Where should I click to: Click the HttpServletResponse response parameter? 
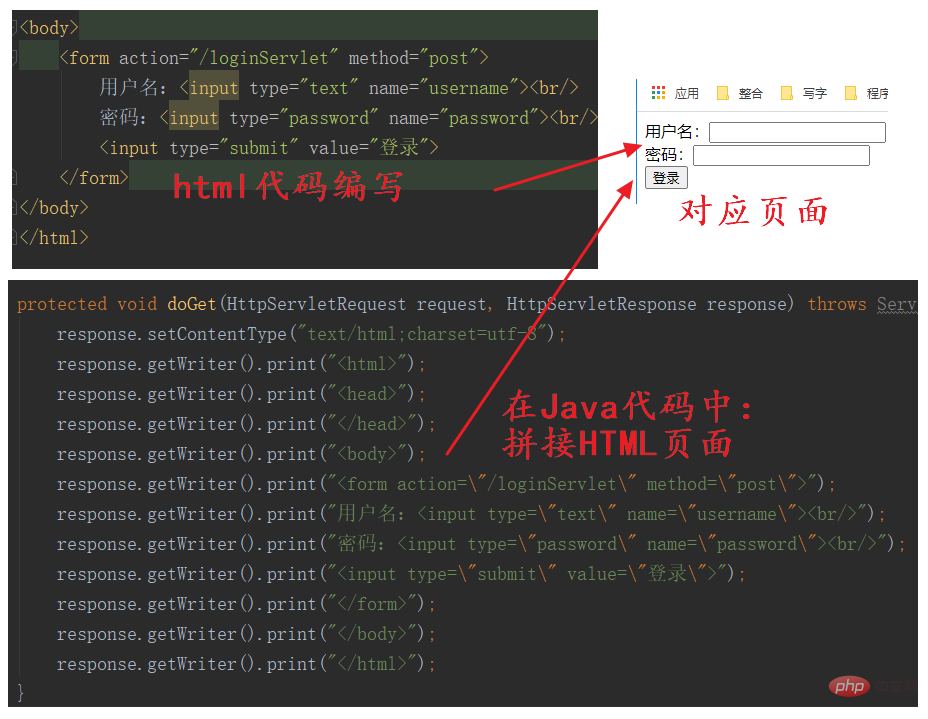click(646, 304)
